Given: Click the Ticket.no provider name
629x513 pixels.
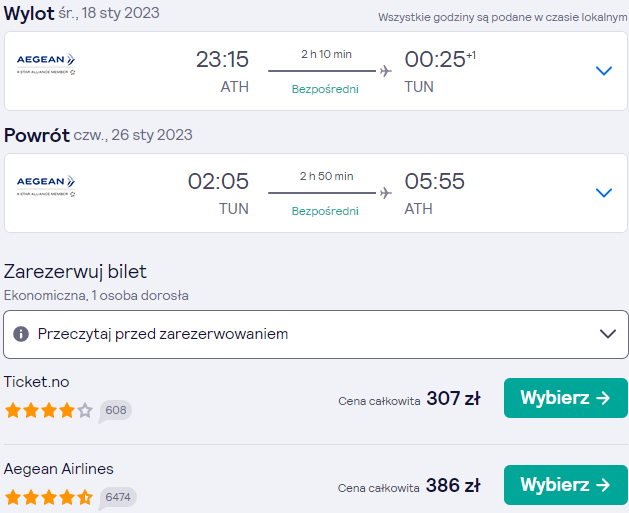Looking at the screenshot, I should [x=37, y=382].
